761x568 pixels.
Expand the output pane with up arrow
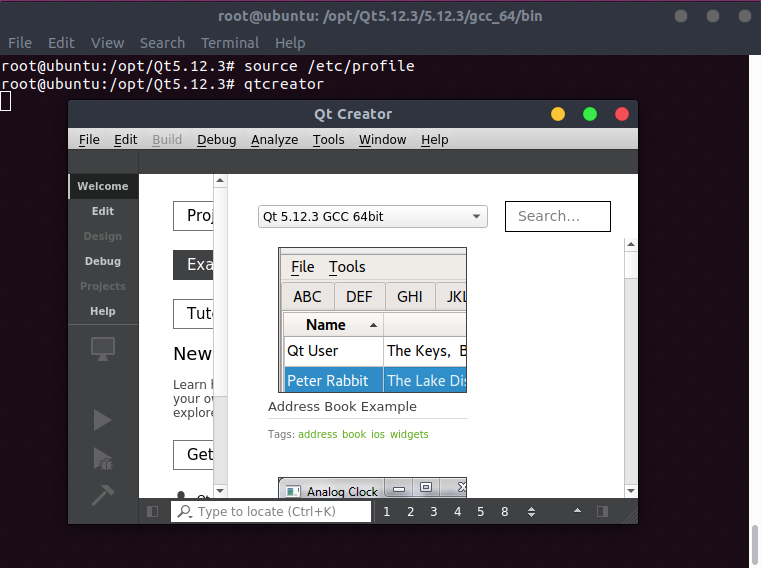click(x=577, y=511)
